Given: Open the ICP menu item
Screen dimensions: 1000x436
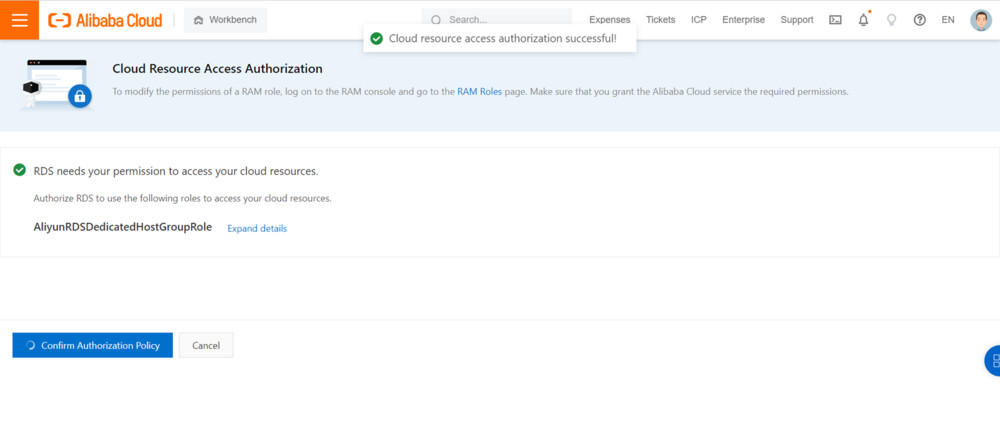Looking at the screenshot, I should click(x=699, y=20).
